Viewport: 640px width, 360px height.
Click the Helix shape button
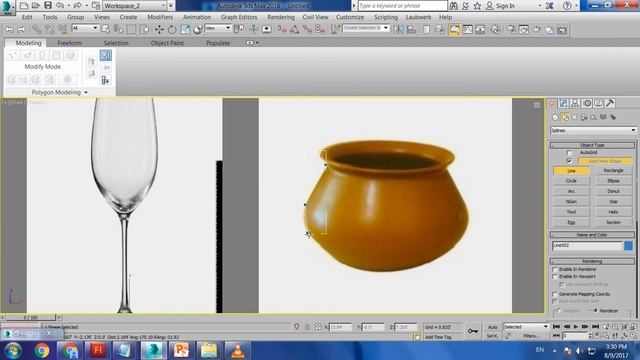[x=613, y=212]
